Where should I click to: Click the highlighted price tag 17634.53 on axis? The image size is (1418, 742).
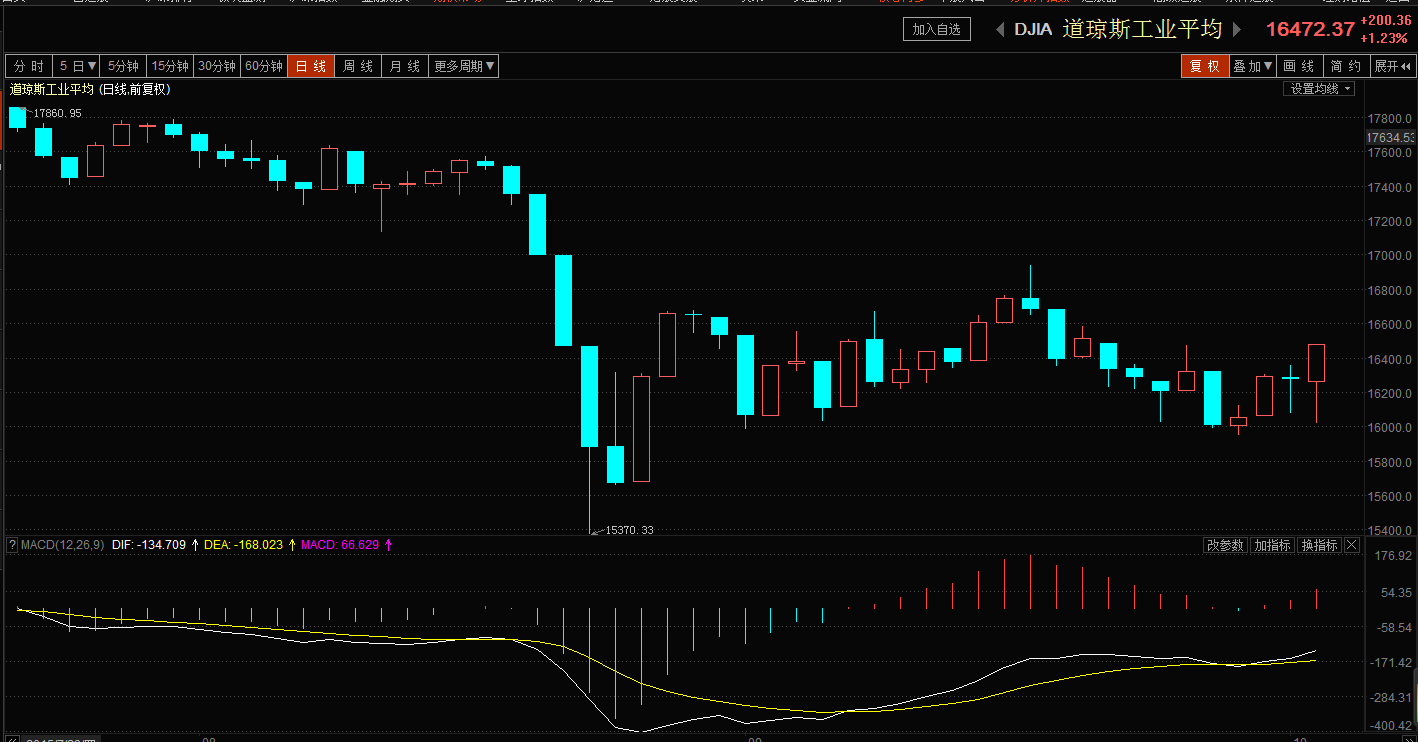point(1391,137)
